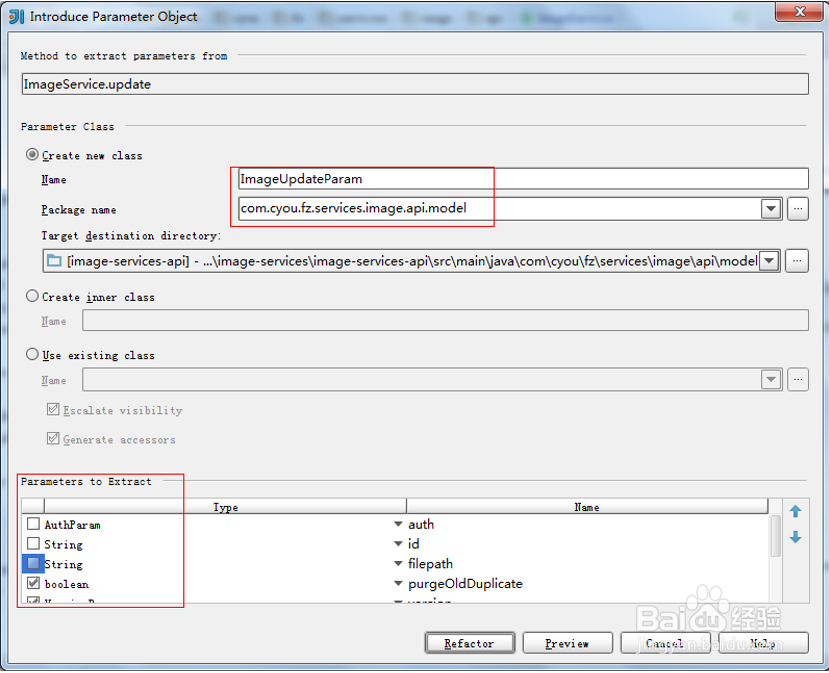Check the AuthParam auth parameter checkbox
This screenshot has width=829, height=673.
33,524
